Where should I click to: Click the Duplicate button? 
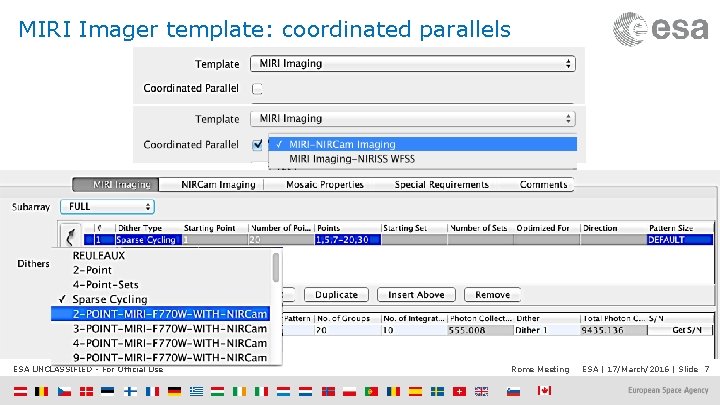click(x=336, y=295)
